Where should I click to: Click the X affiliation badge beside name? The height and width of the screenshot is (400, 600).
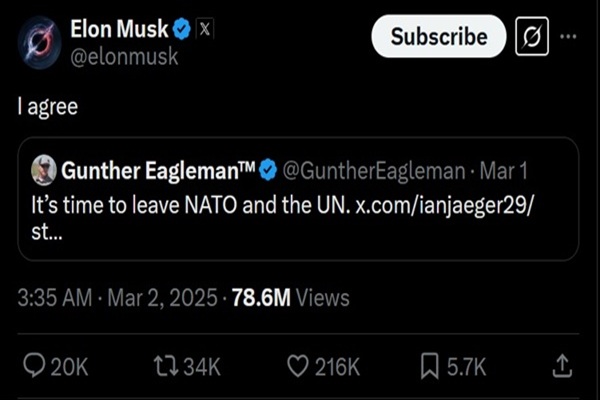(x=205, y=29)
